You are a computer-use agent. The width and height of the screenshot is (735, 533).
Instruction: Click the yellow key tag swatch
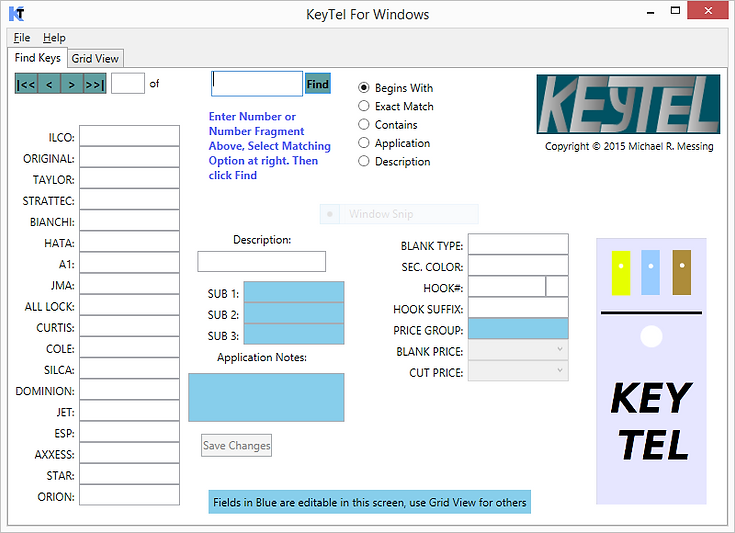621,273
